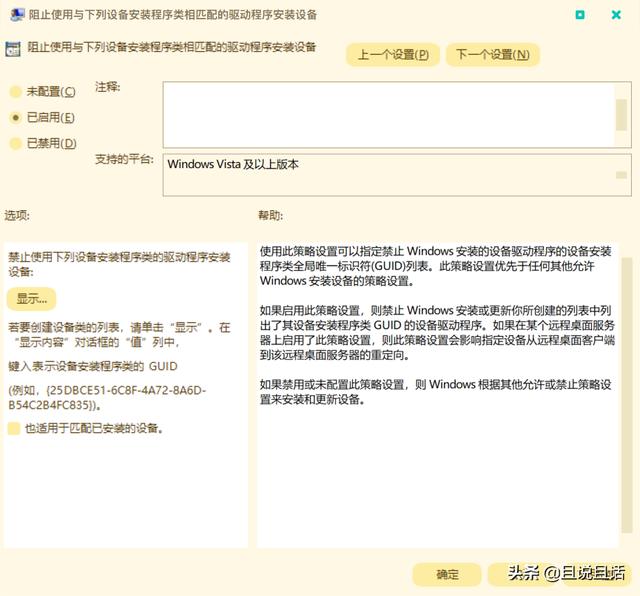Close the policy dialog with X

click(616, 15)
